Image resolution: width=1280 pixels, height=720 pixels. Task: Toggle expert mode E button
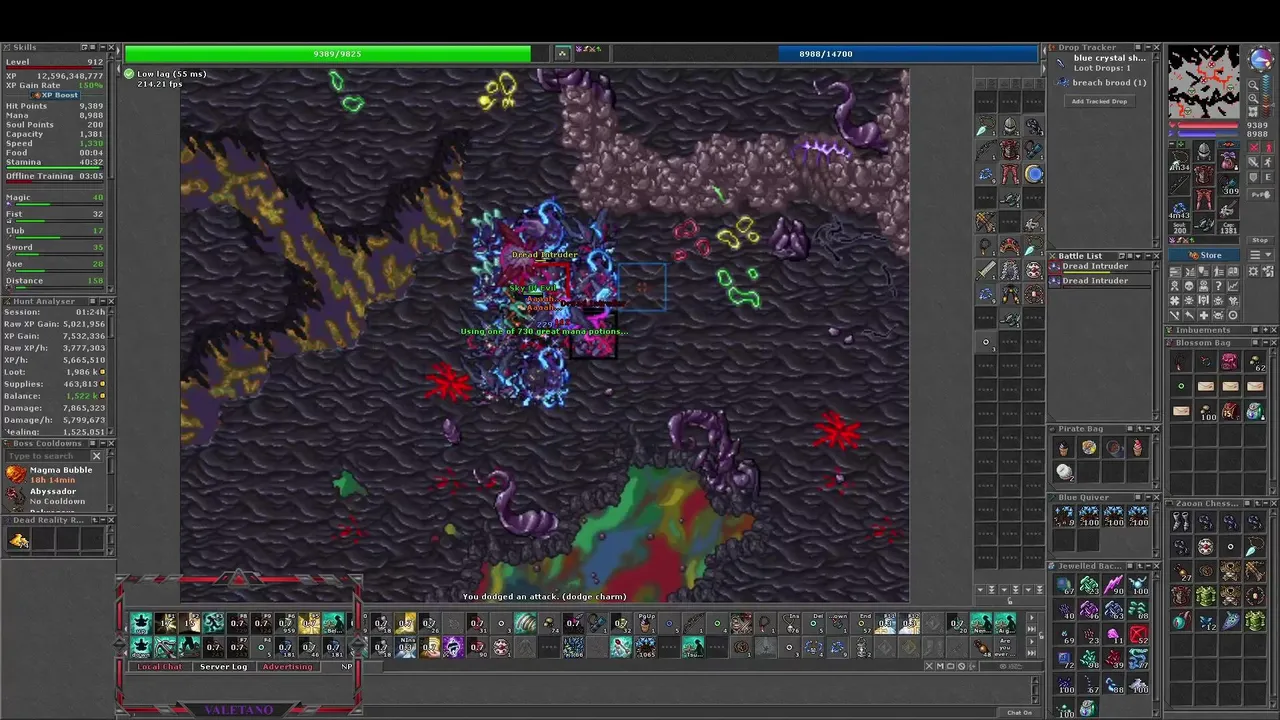click(1267, 177)
